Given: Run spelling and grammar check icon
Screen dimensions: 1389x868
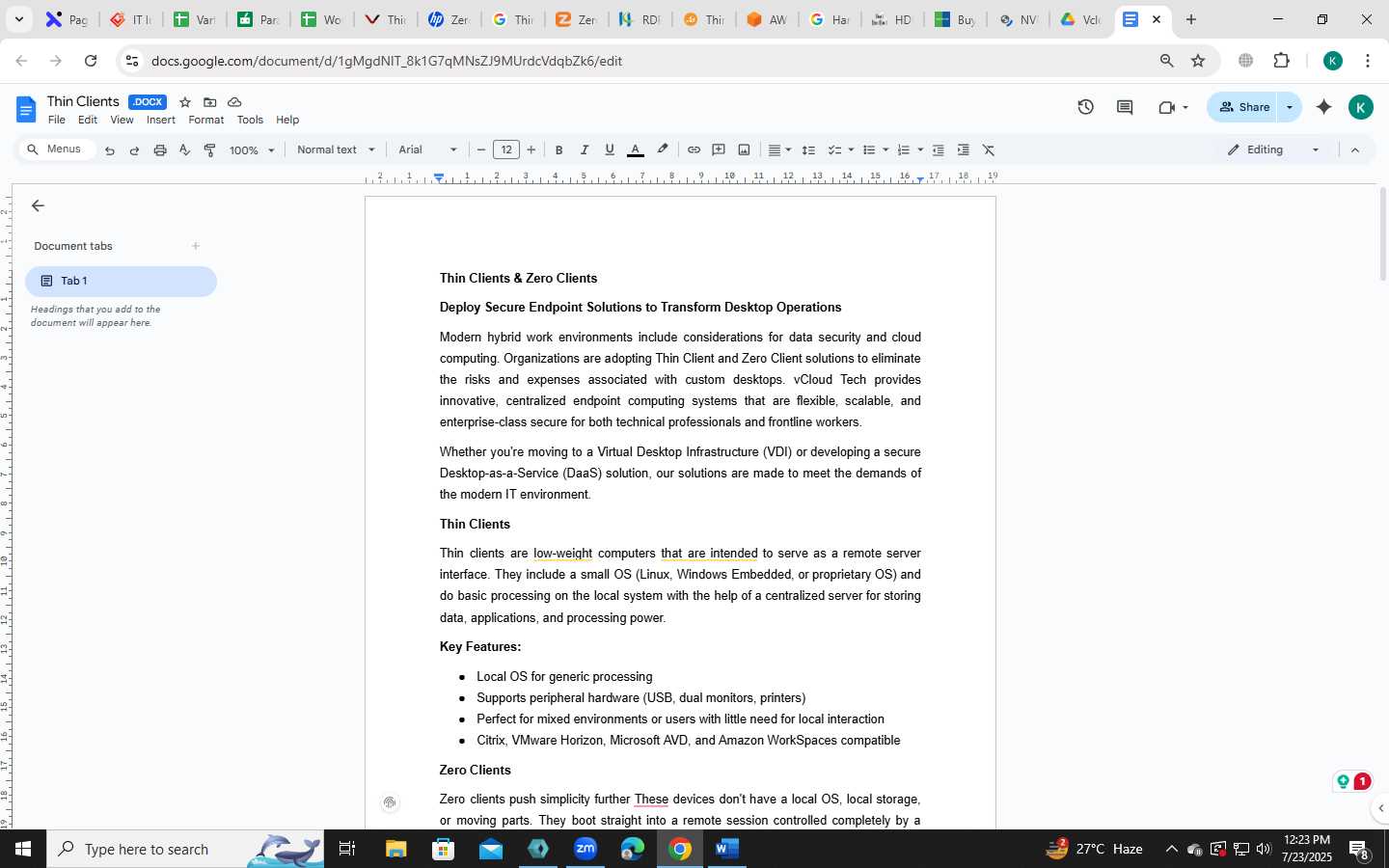Looking at the screenshot, I should pyautogui.click(x=184, y=150).
